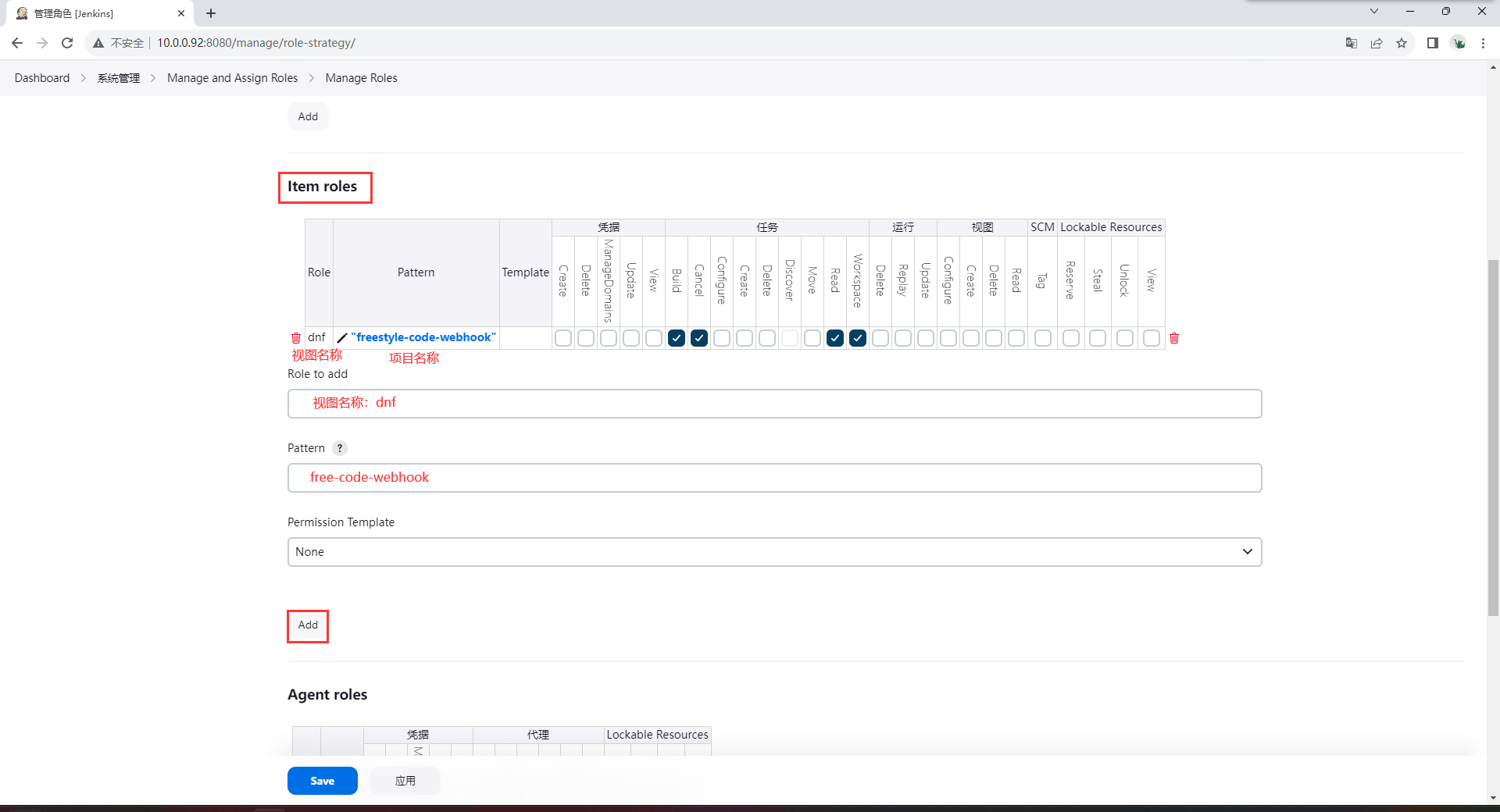
Task: Reload the page with the browser refresh icon
Action: (67, 43)
